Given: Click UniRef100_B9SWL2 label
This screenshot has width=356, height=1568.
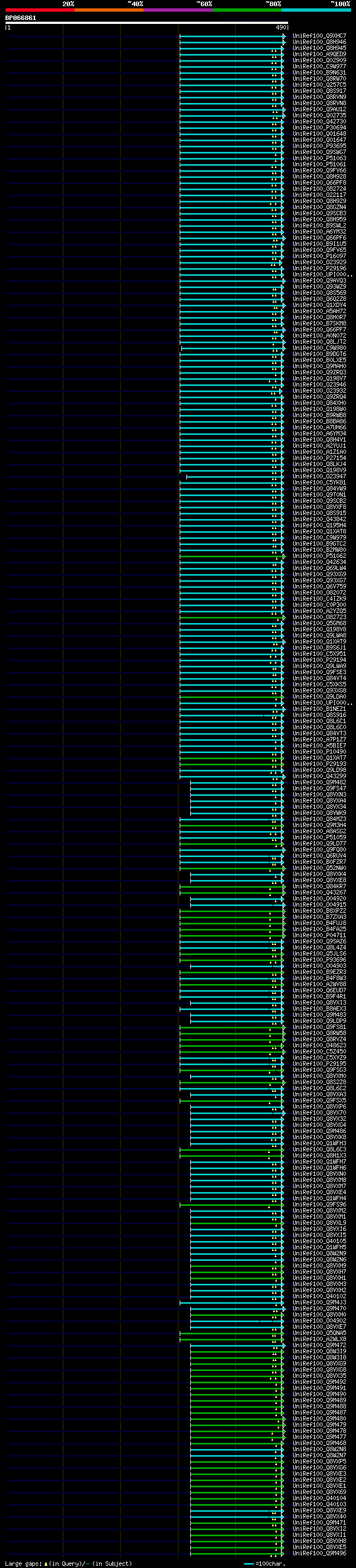Looking at the screenshot, I should [x=319, y=225].
